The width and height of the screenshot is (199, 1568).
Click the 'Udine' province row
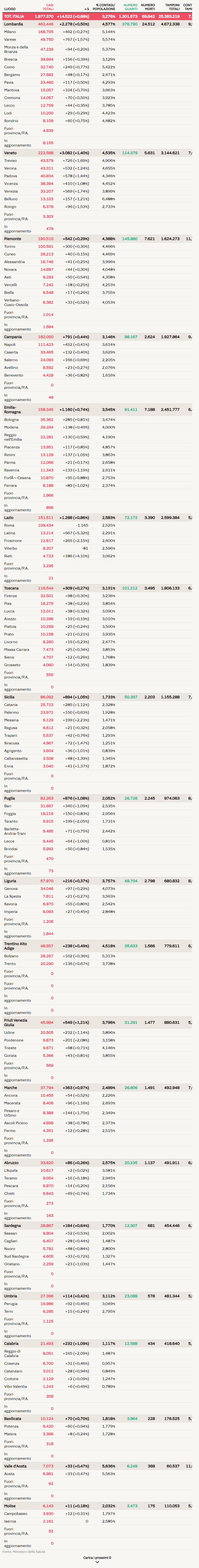(x=97, y=1032)
